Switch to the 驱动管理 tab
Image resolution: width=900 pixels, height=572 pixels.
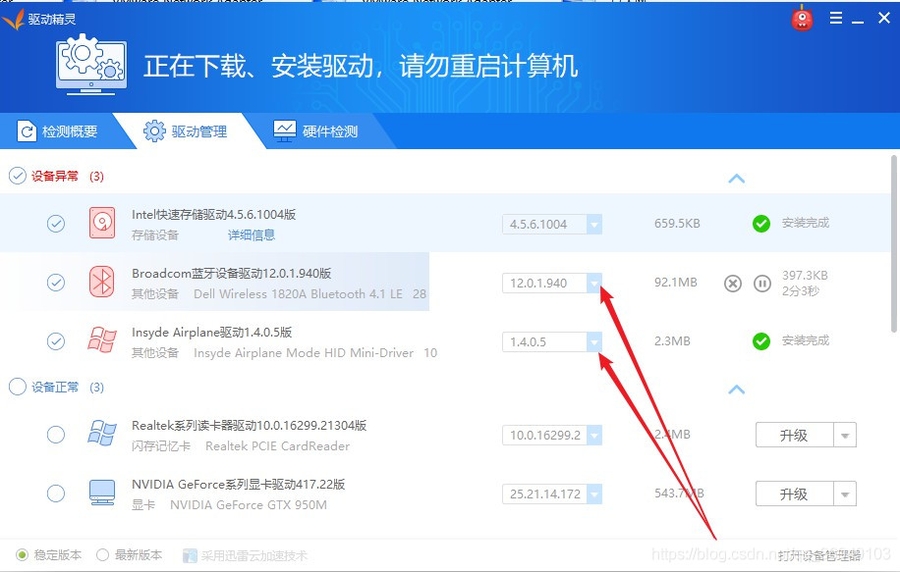click(x=185, y=131)
